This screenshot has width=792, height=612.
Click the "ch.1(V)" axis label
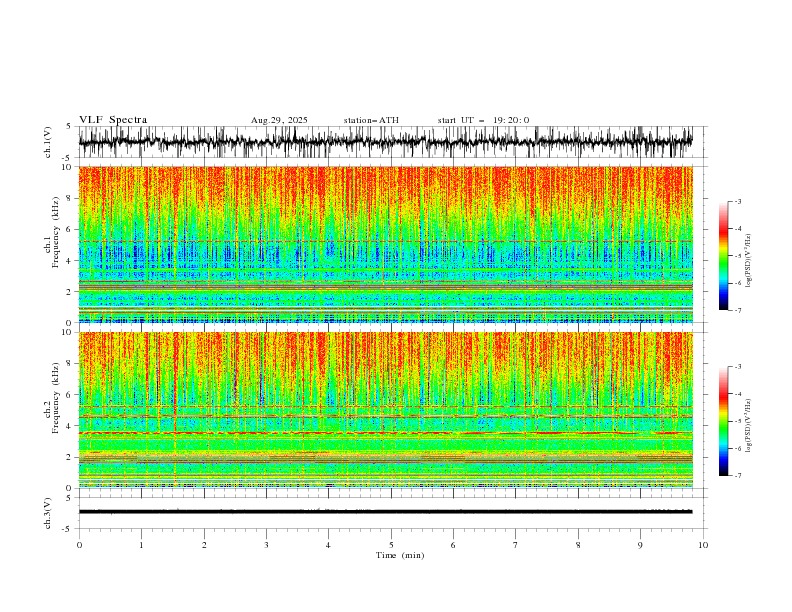click(x=48, y=142)
